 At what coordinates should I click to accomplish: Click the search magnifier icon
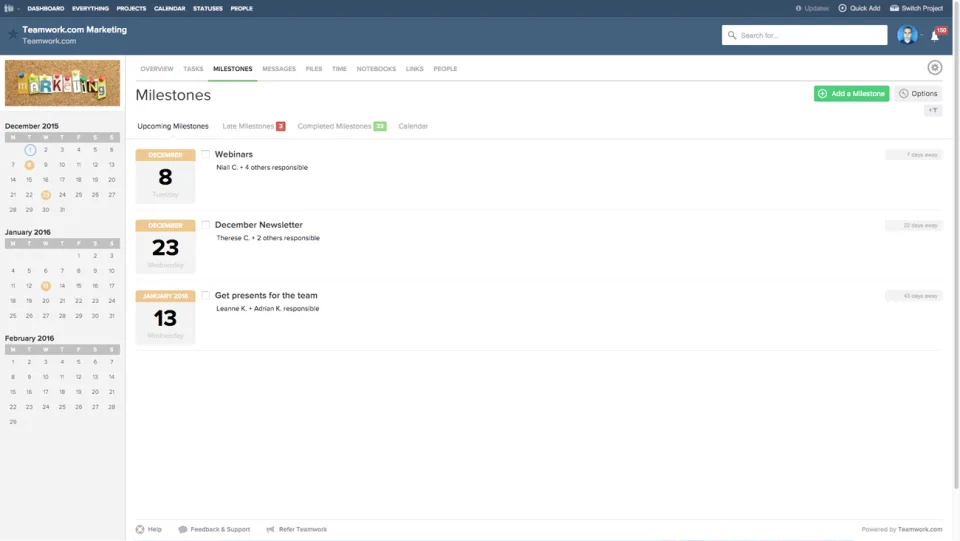pos(732,35)
